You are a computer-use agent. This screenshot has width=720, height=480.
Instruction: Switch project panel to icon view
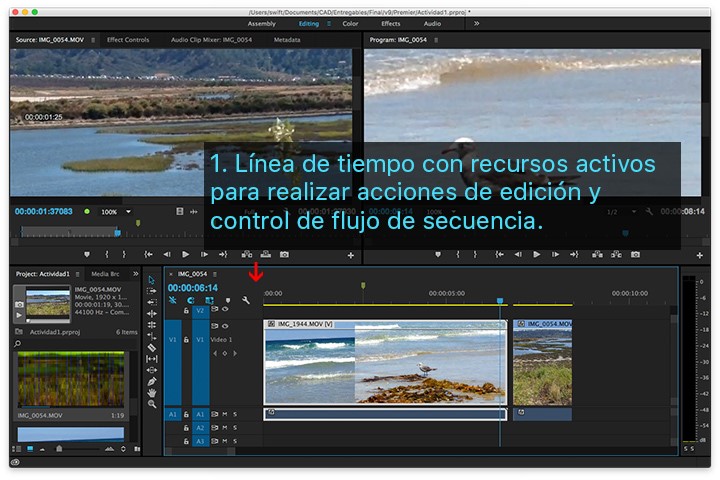point(30,449)
